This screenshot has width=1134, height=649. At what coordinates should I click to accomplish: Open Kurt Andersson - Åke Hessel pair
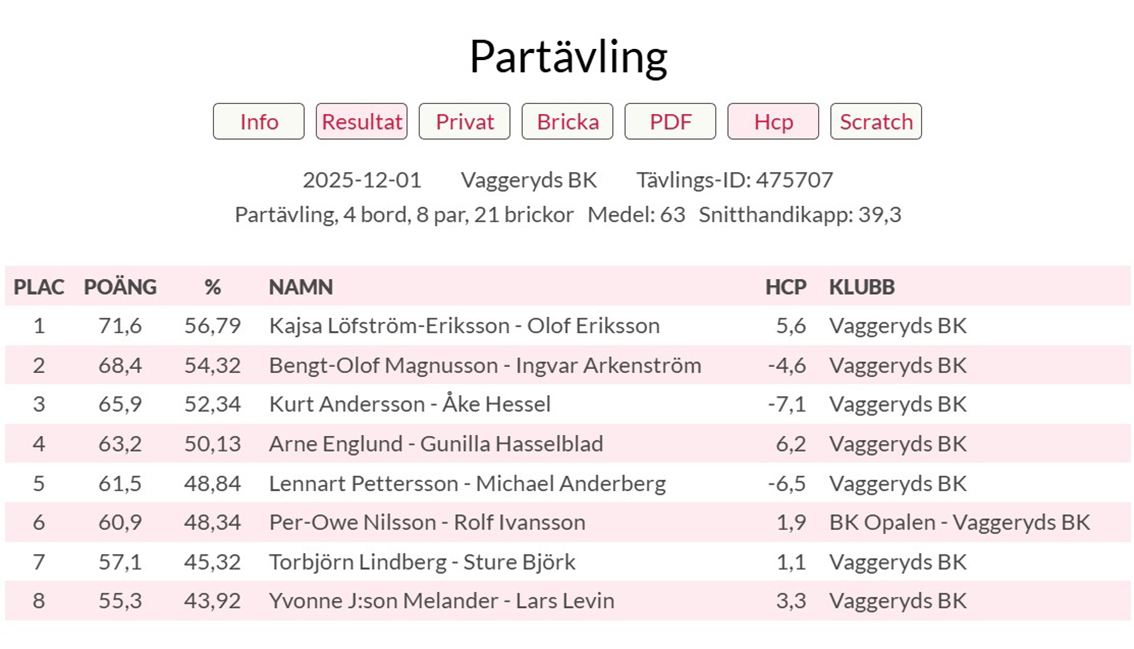point(410,405)
